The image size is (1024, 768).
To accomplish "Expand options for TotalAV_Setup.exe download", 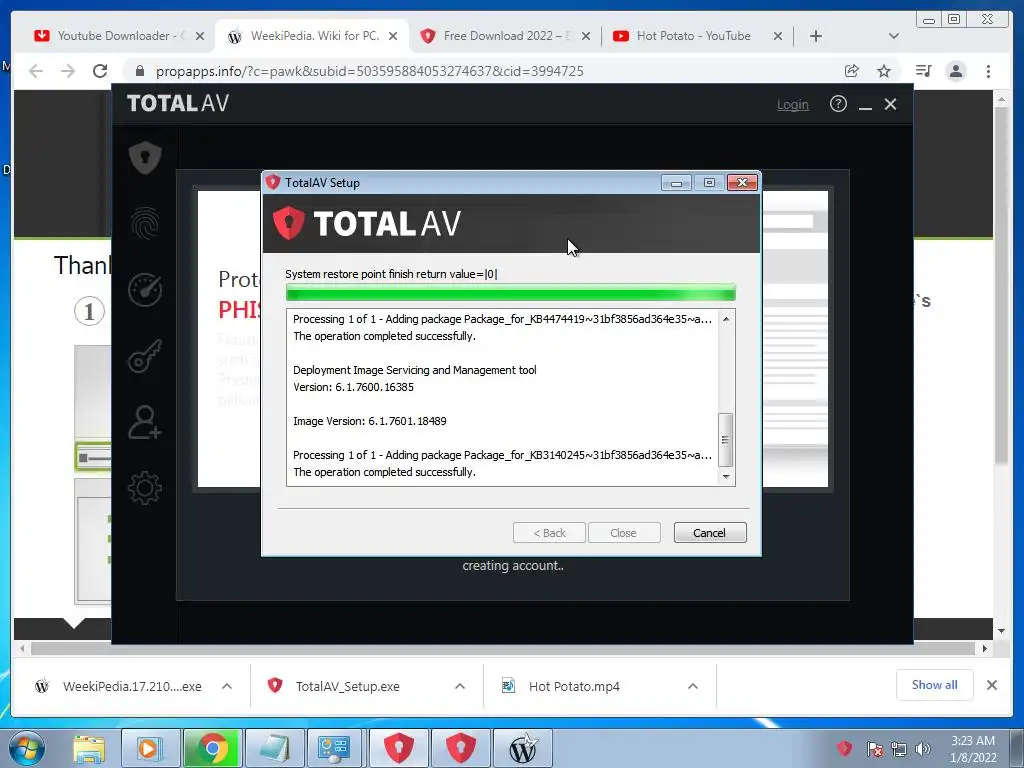I will [460, 686].
